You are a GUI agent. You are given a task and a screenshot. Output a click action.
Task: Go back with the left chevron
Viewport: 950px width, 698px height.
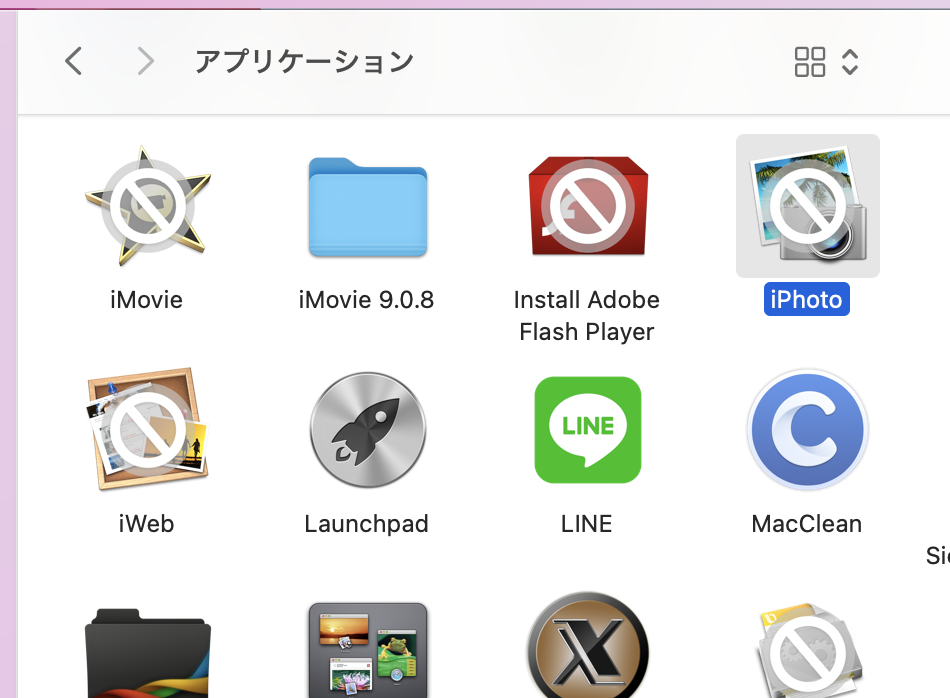tap(73, 61)
